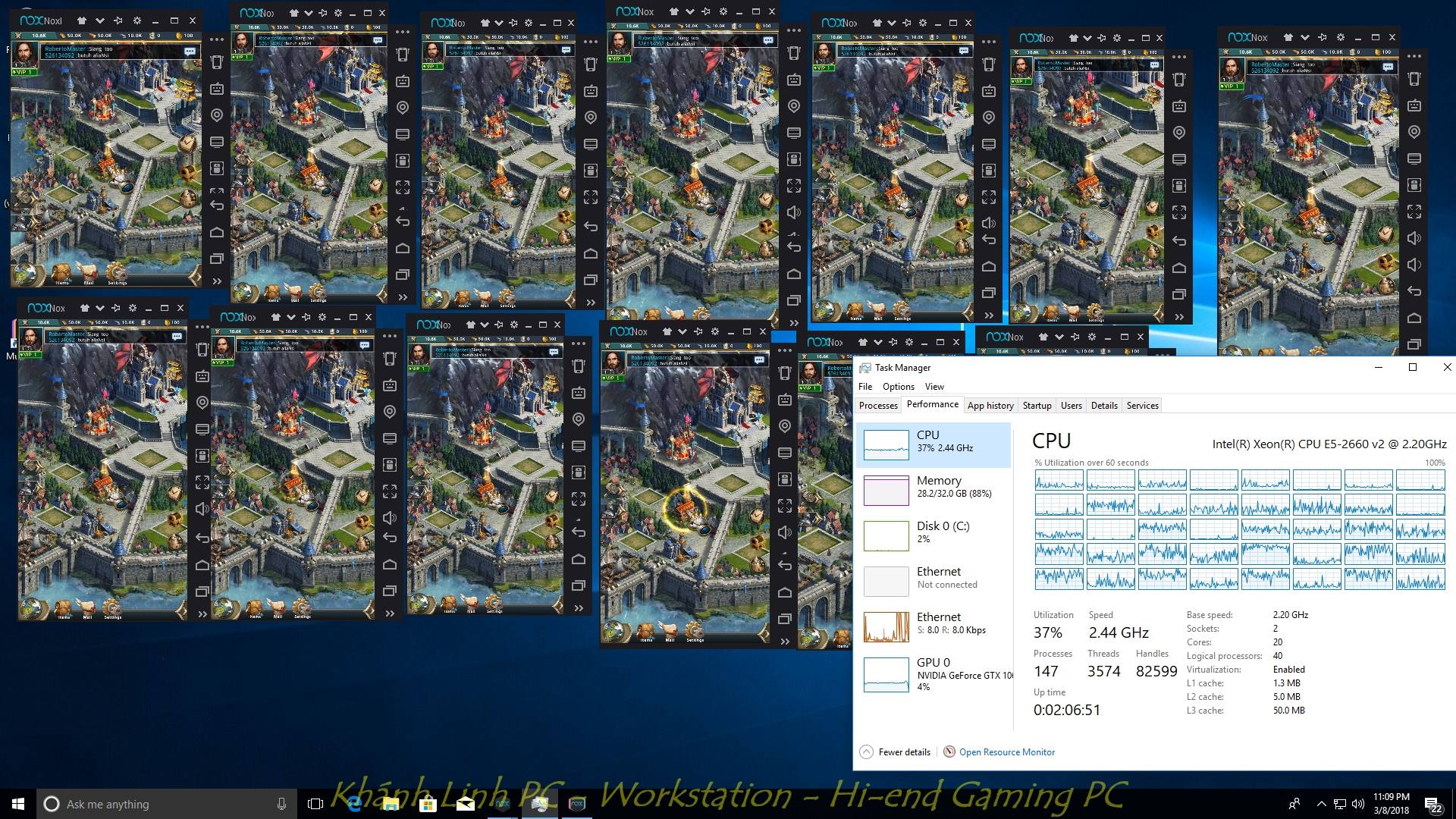Viewport: 1456px width, 819px height.
Task: Open the View menu in Task Manager
Action: click(x=934, y=387)
